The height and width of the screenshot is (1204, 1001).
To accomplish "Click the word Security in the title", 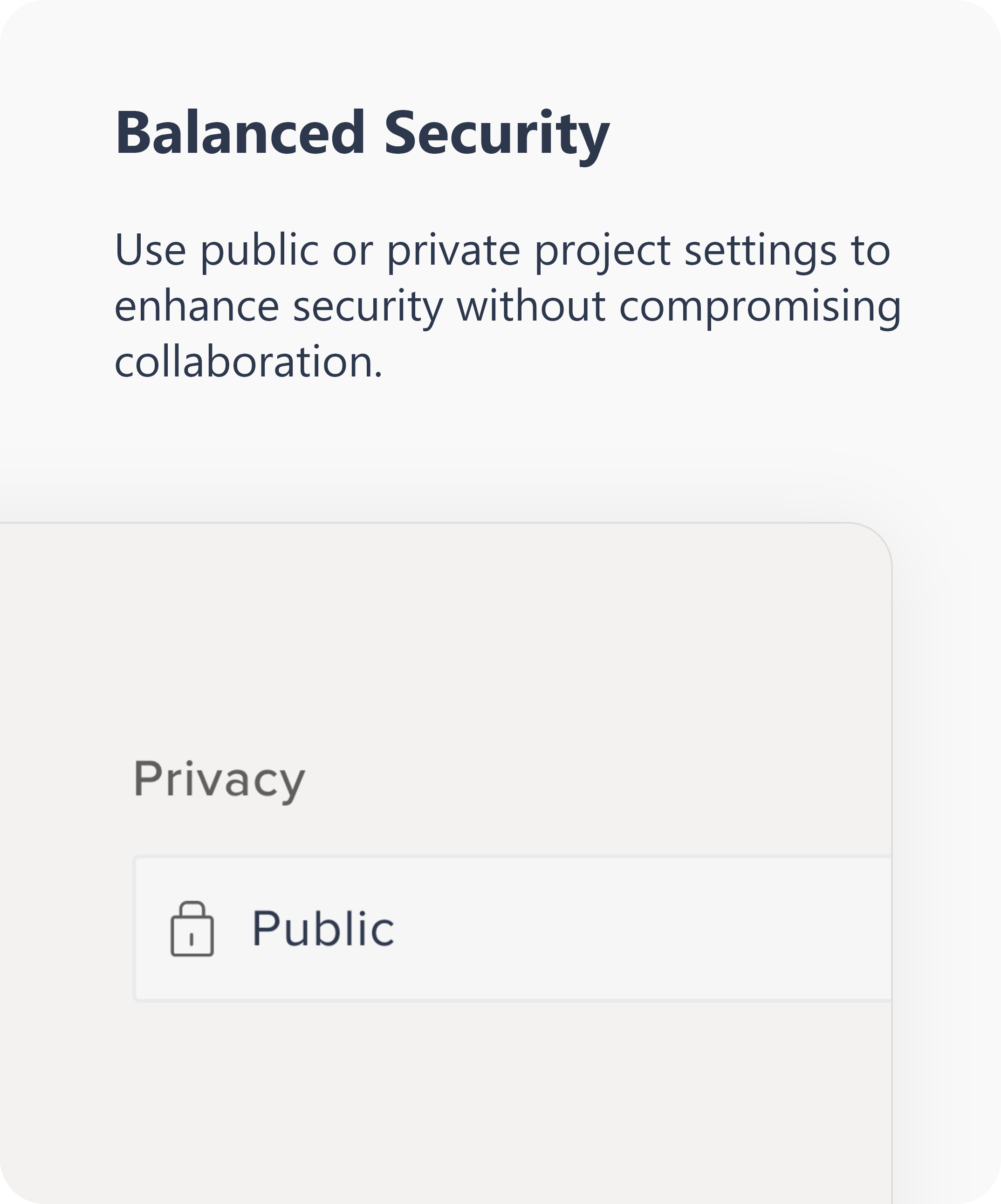I will pyautogui.click(x=496, y=137).
